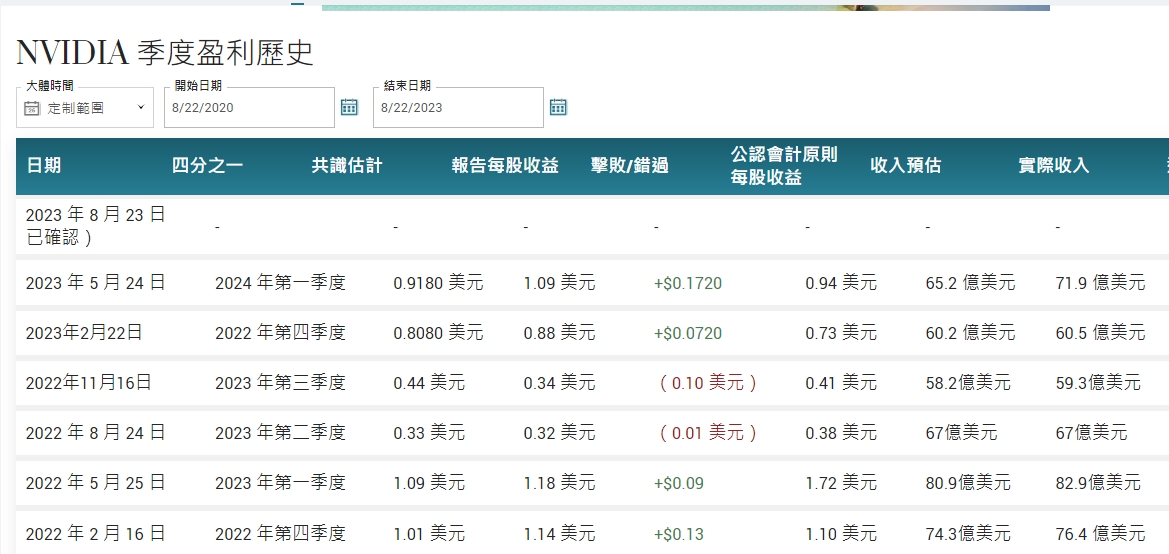Sort by the 收入預估 column header

click(x=905, y=166)
